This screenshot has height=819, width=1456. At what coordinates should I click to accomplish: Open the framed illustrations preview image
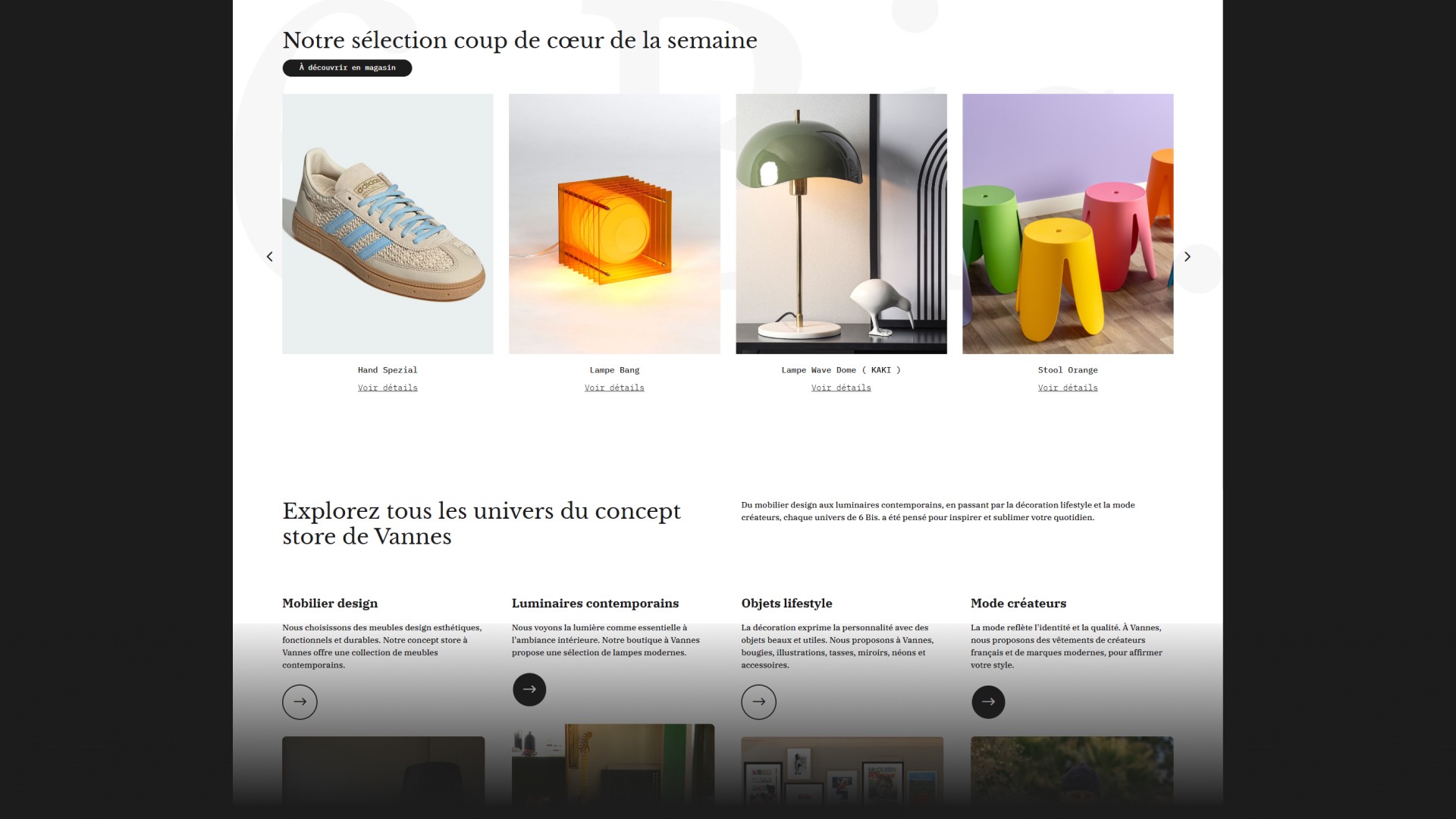coord(842,770)
